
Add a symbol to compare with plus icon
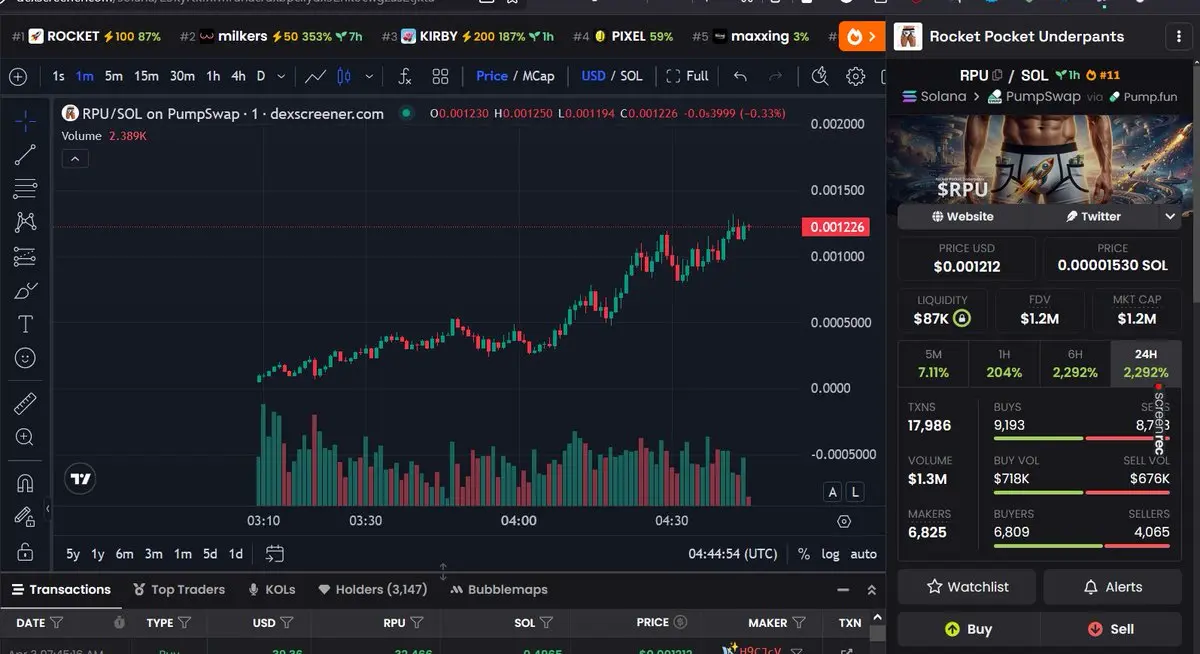[18, 76]
